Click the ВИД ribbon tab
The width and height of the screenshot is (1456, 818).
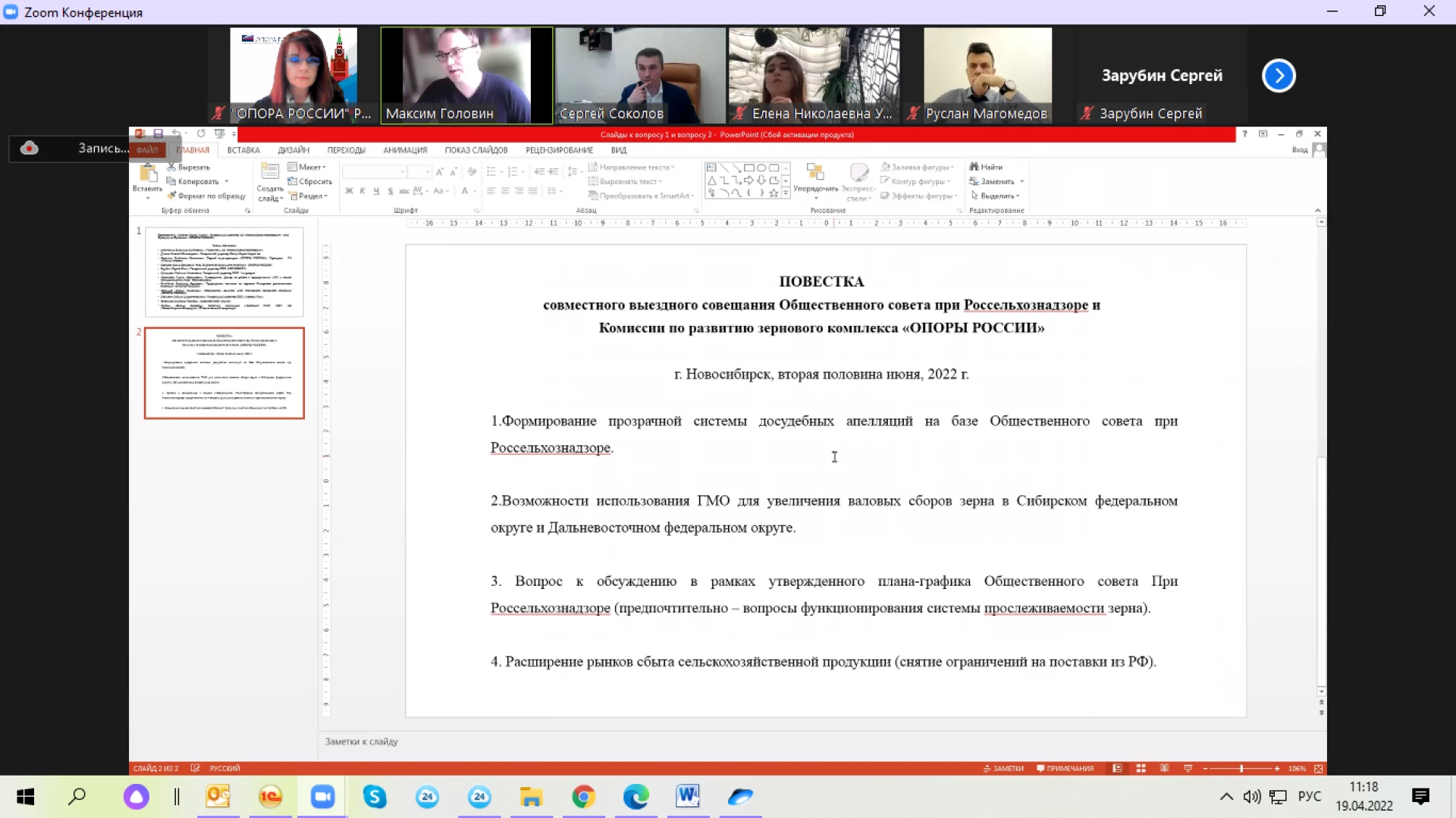coord(619,150)
